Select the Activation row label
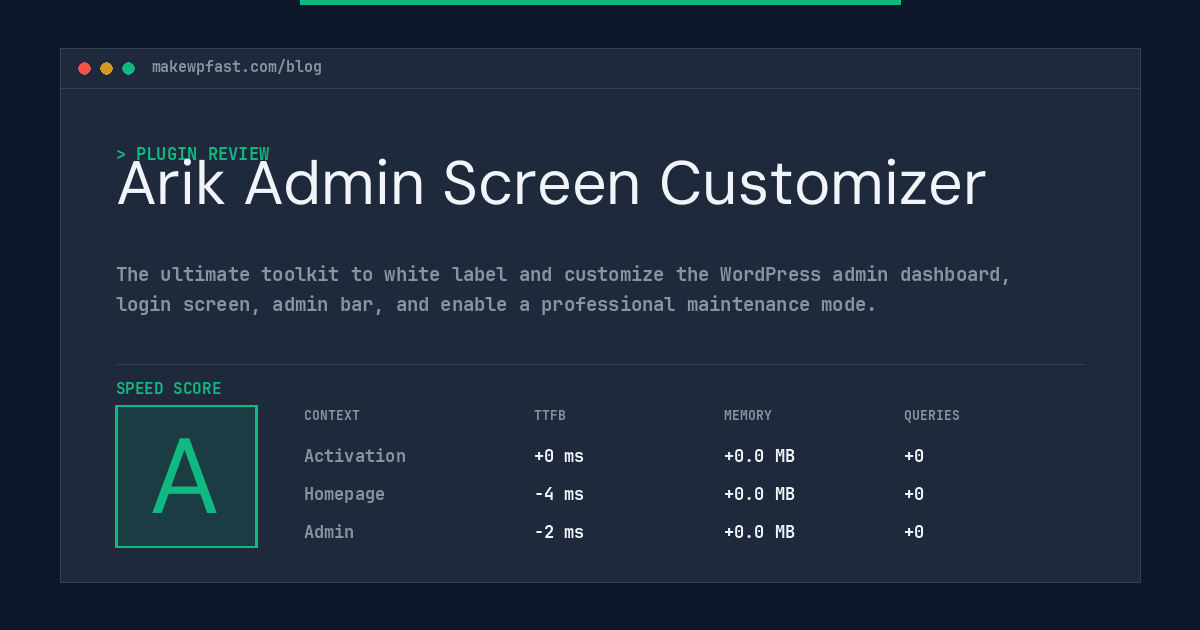 tap(355, 456)
